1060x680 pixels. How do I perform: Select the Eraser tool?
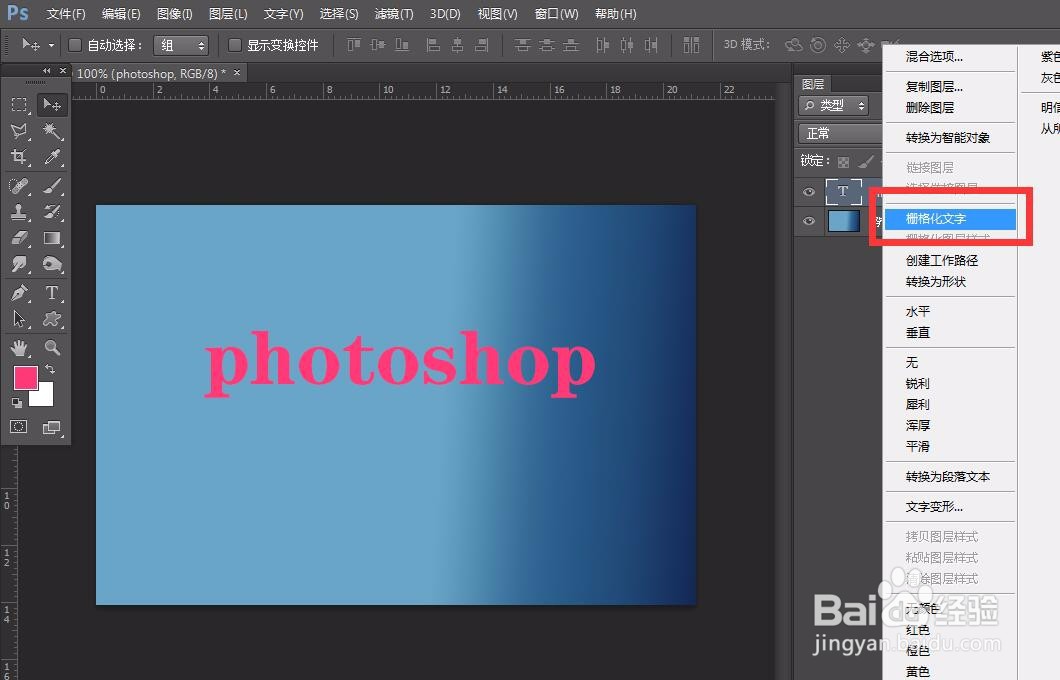pos(19,238)
